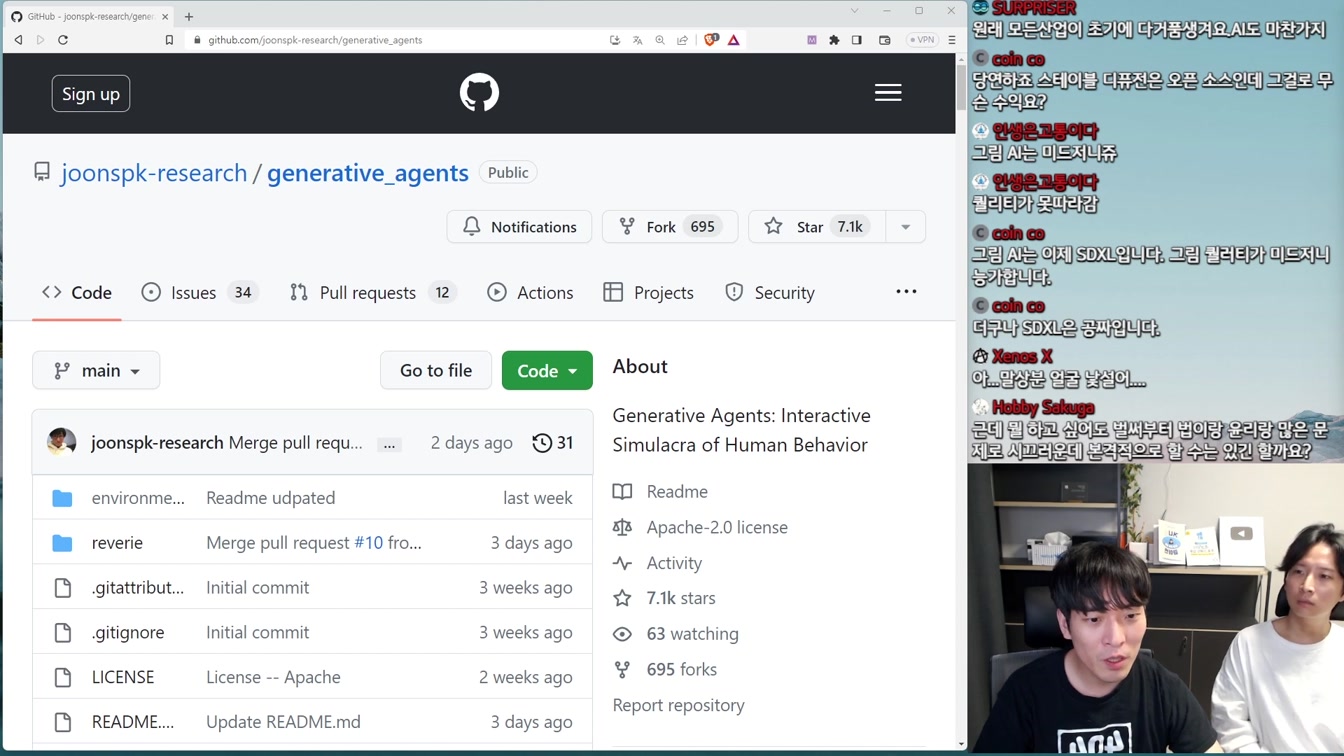1344x756 pixels.
Task: Click Report repository link
Action: click(x=679, y=706)
